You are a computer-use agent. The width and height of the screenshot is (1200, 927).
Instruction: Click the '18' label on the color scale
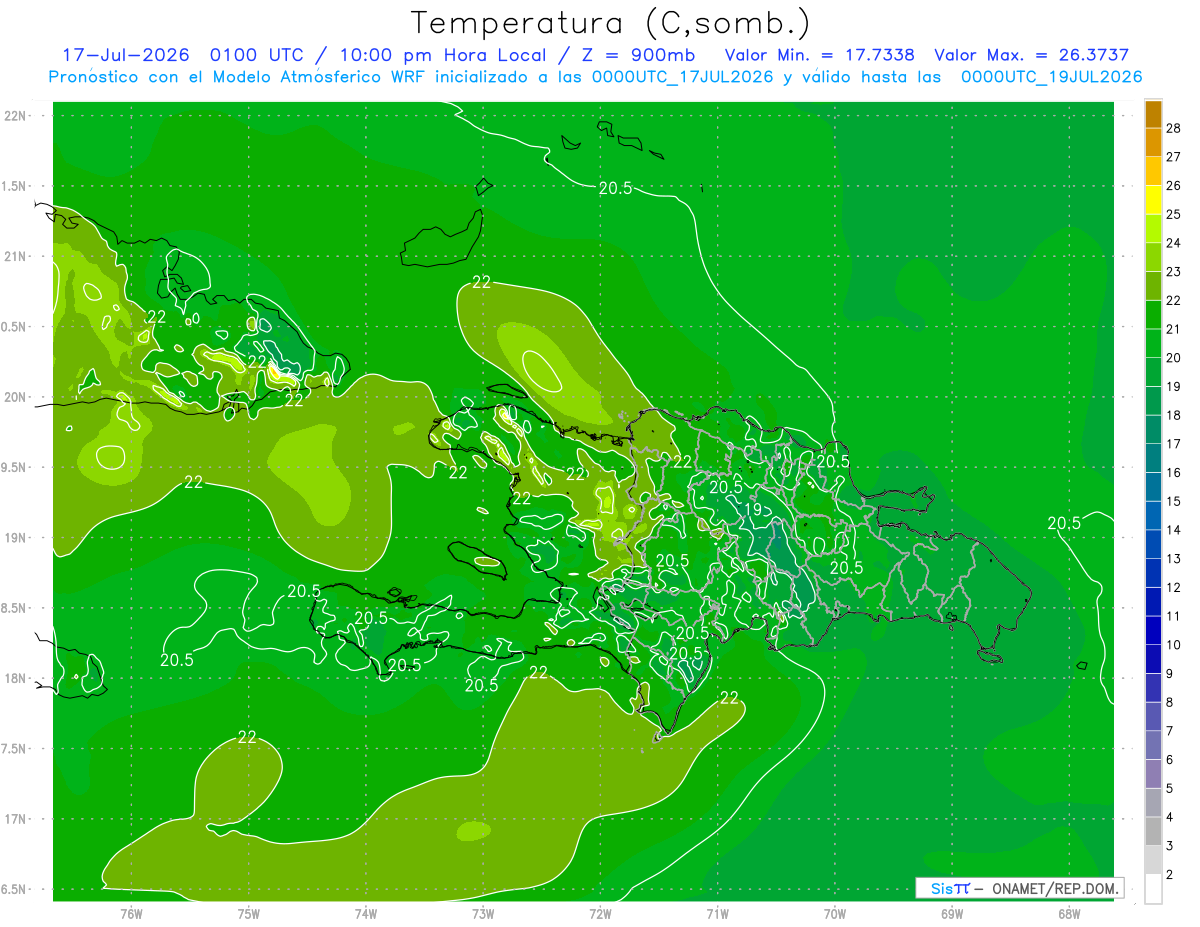[1174, 415]
